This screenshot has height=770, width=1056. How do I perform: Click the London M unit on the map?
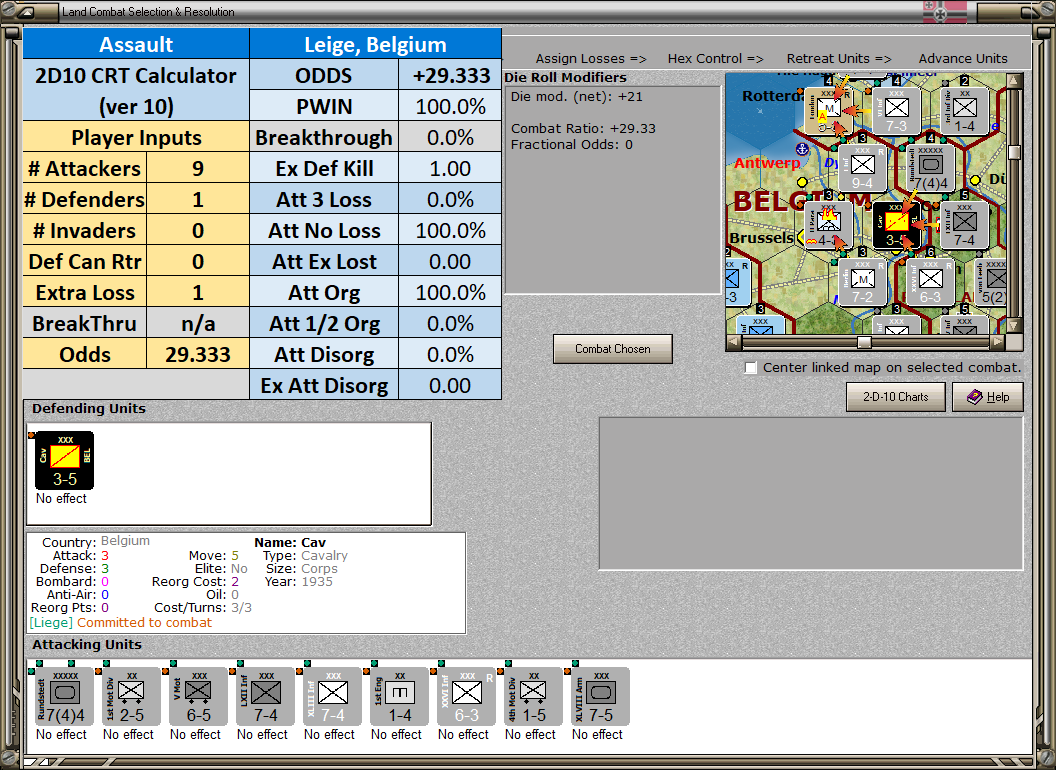tap(829, 111)
